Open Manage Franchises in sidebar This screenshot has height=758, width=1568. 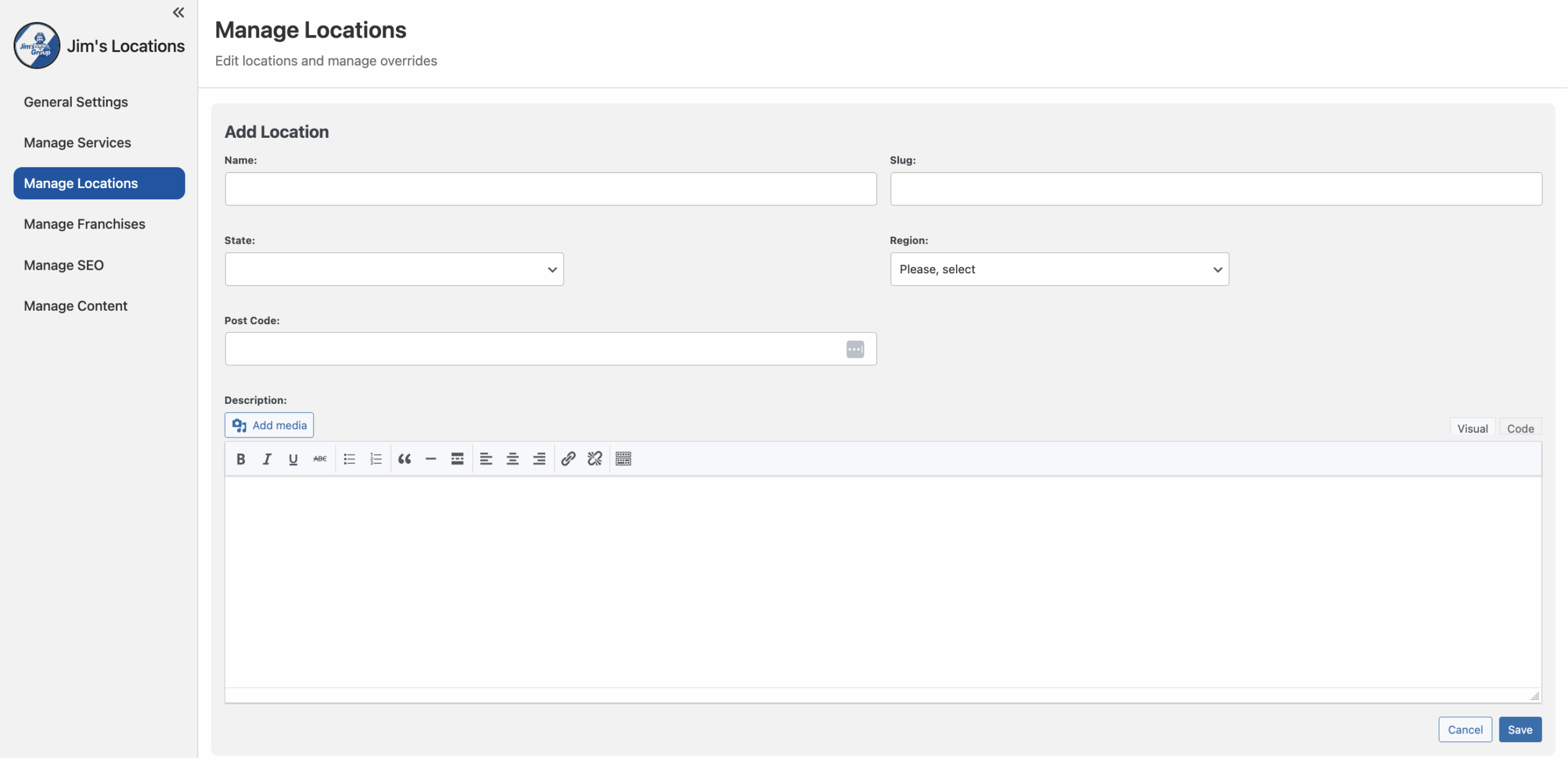85,224
